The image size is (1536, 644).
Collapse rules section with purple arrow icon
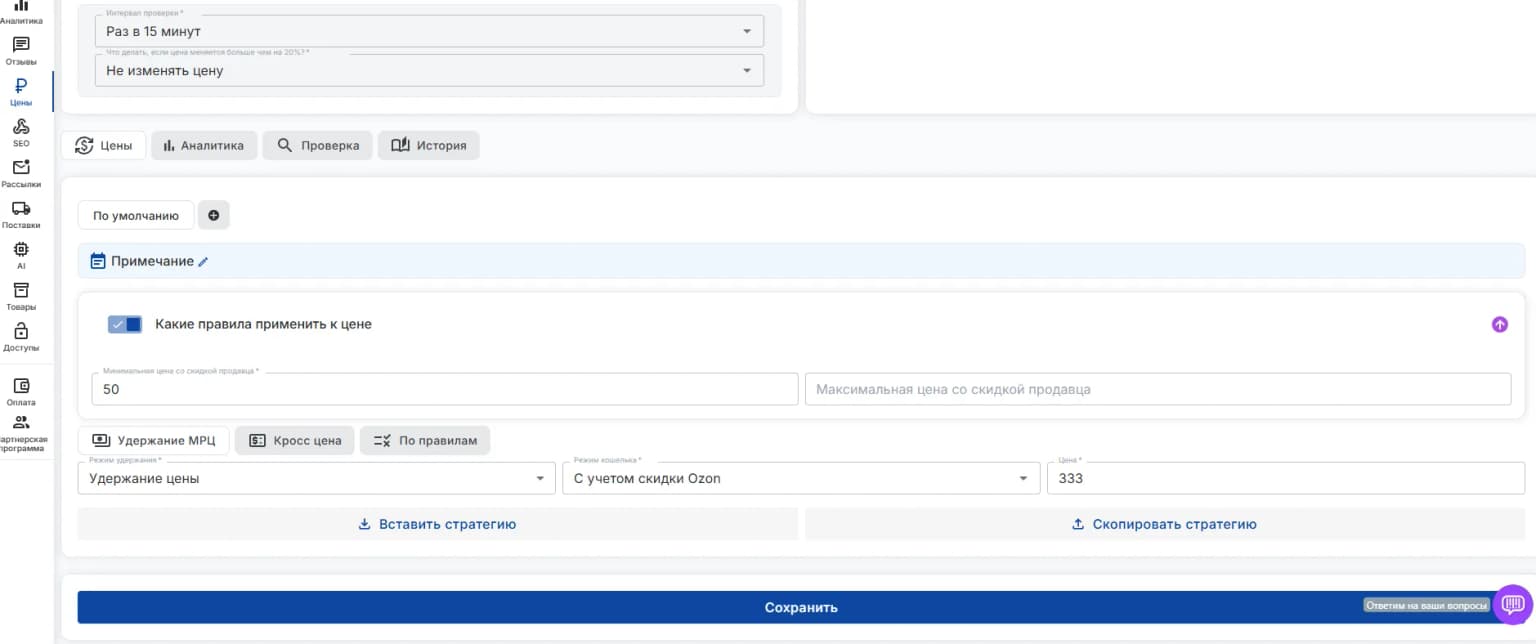point(1499,324)
